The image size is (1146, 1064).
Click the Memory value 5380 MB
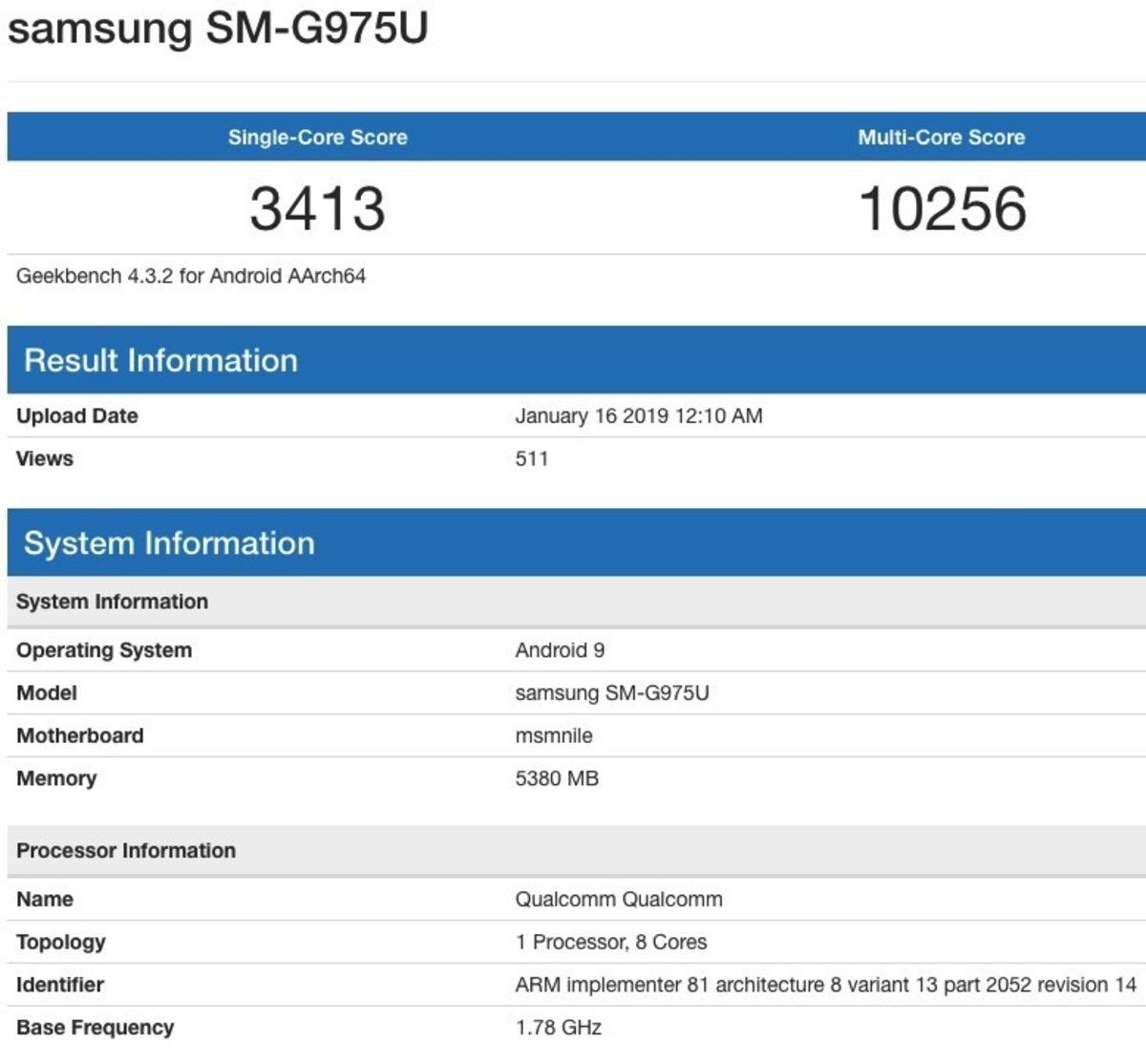(x=558, y=777)
